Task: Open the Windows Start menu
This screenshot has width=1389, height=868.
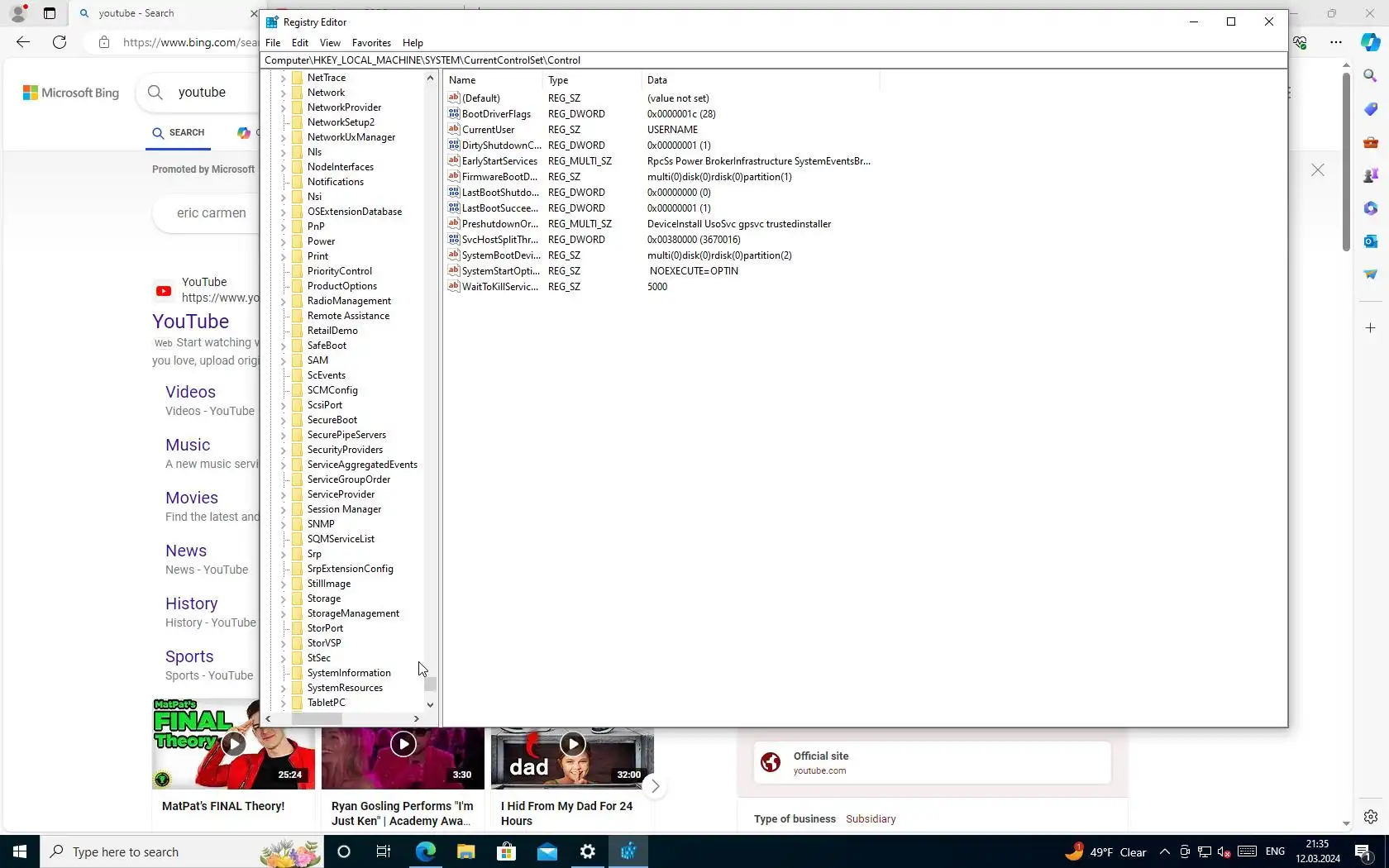Action: coord(20,851)
